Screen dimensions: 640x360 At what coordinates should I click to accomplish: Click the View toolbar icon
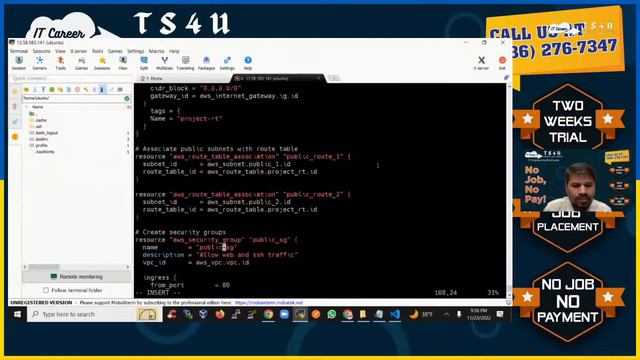[123, 63]
